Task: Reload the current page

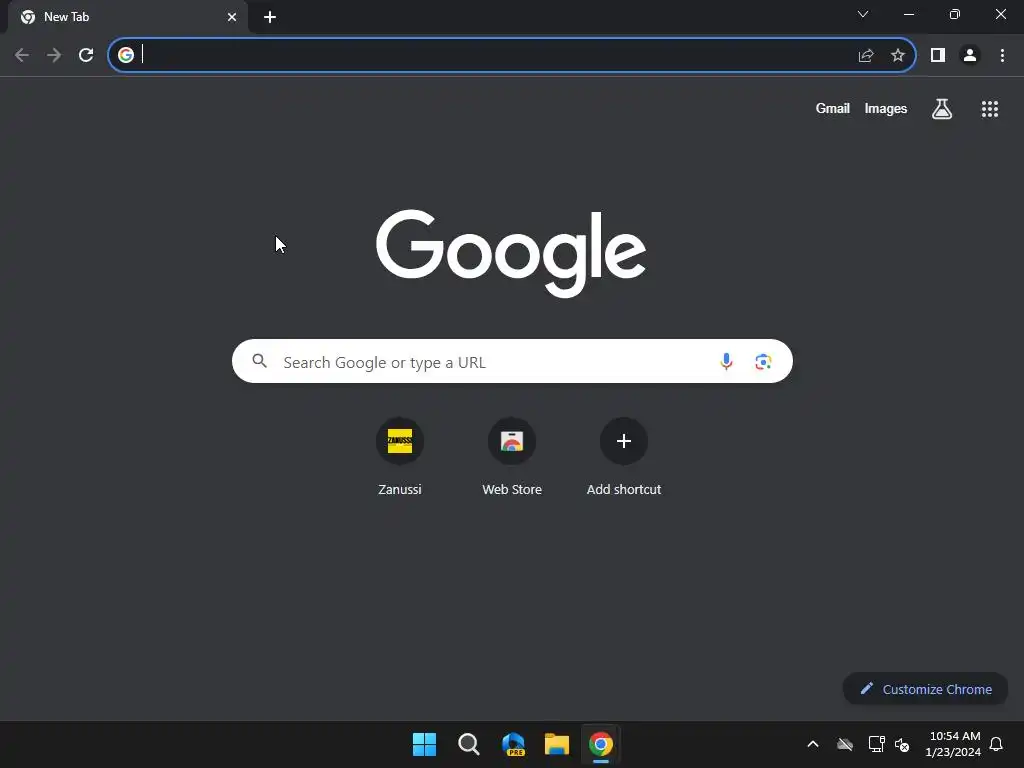Action: pyautogui.click(x=86, y=56)
